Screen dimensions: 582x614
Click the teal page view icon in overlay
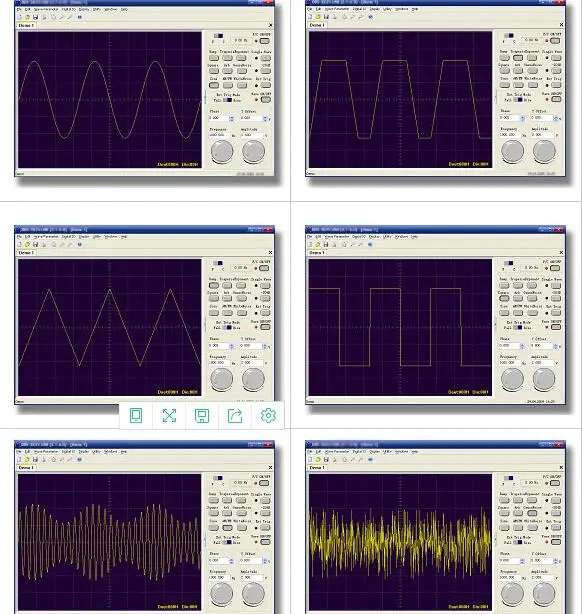[x=136, y=415]
